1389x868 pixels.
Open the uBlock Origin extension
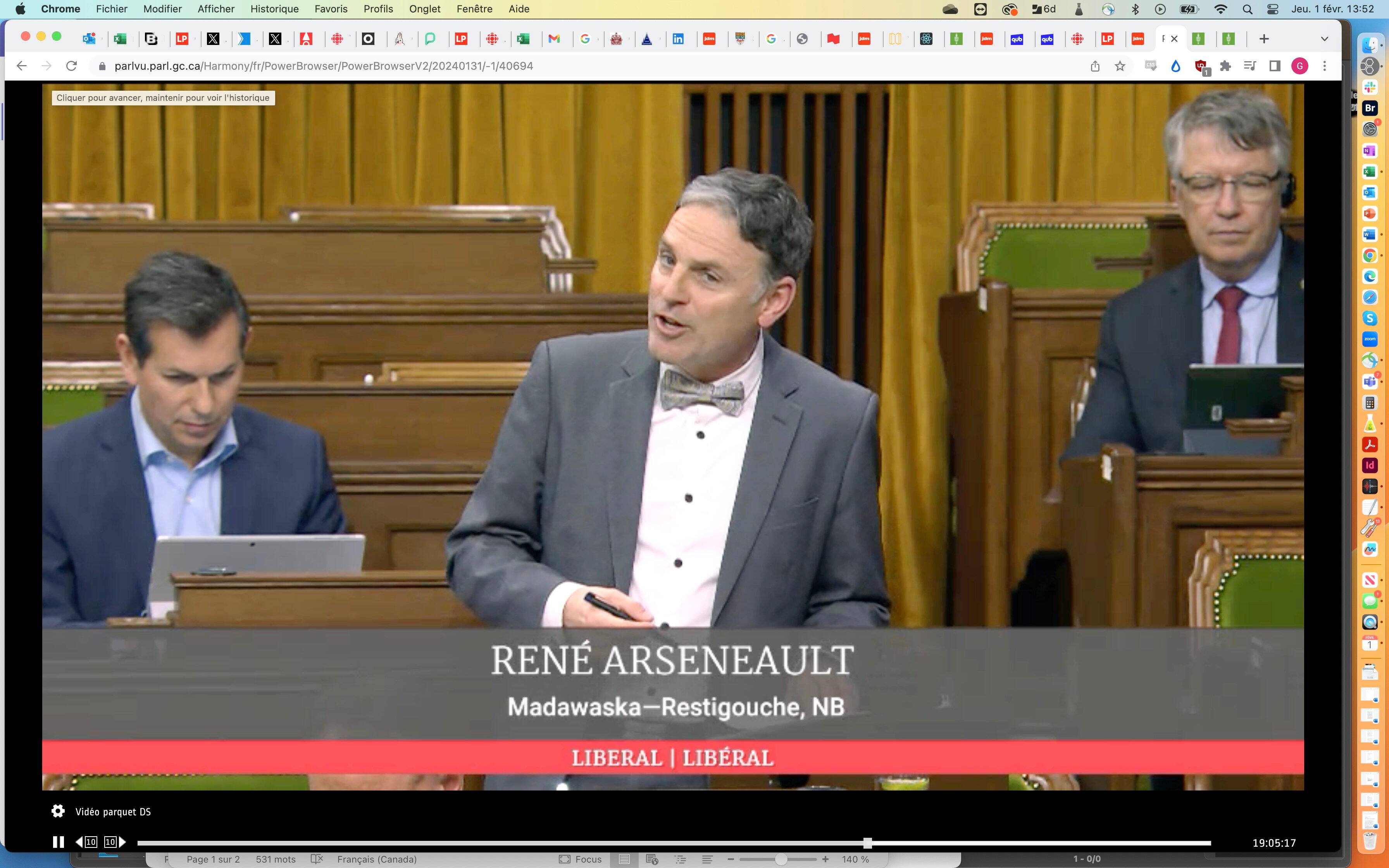point(1200,66)
